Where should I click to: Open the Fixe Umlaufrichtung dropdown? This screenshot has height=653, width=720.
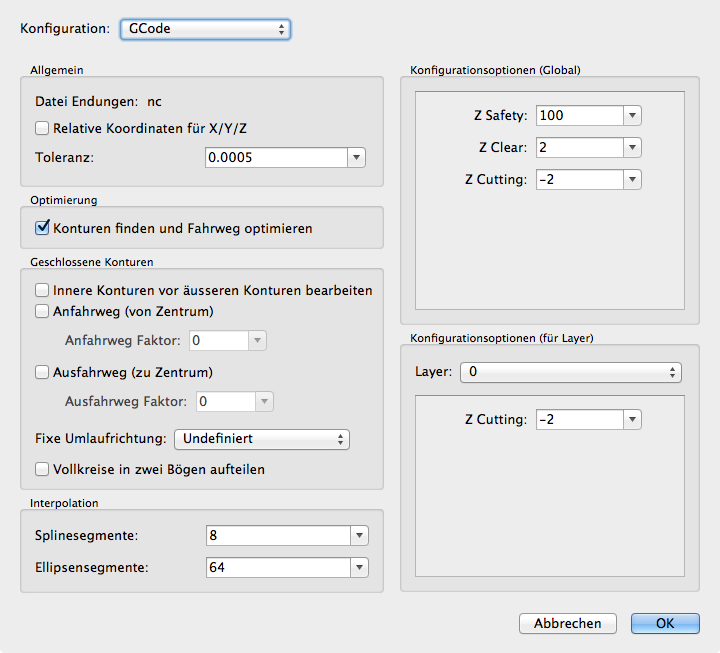pyautogui.click(x=261, y=439)
